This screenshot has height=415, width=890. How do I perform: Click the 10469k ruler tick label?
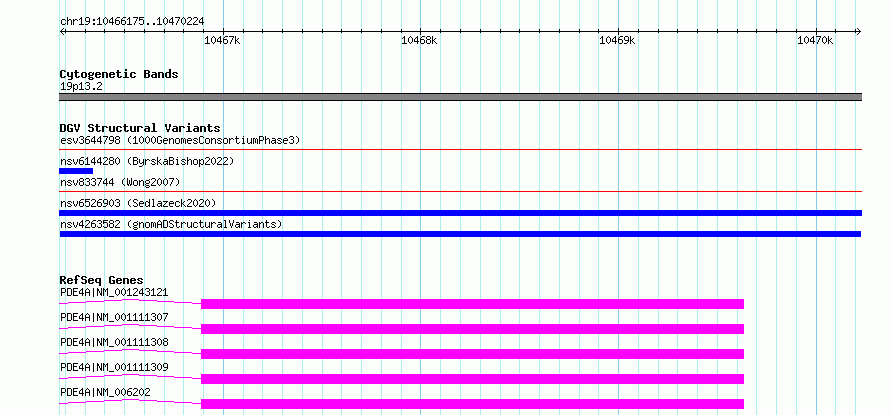click(618, 40)
